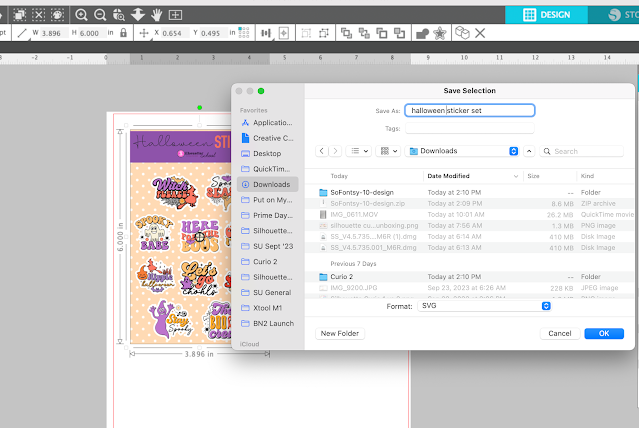
Task: Click the H height value field
Action: [90, 33]
